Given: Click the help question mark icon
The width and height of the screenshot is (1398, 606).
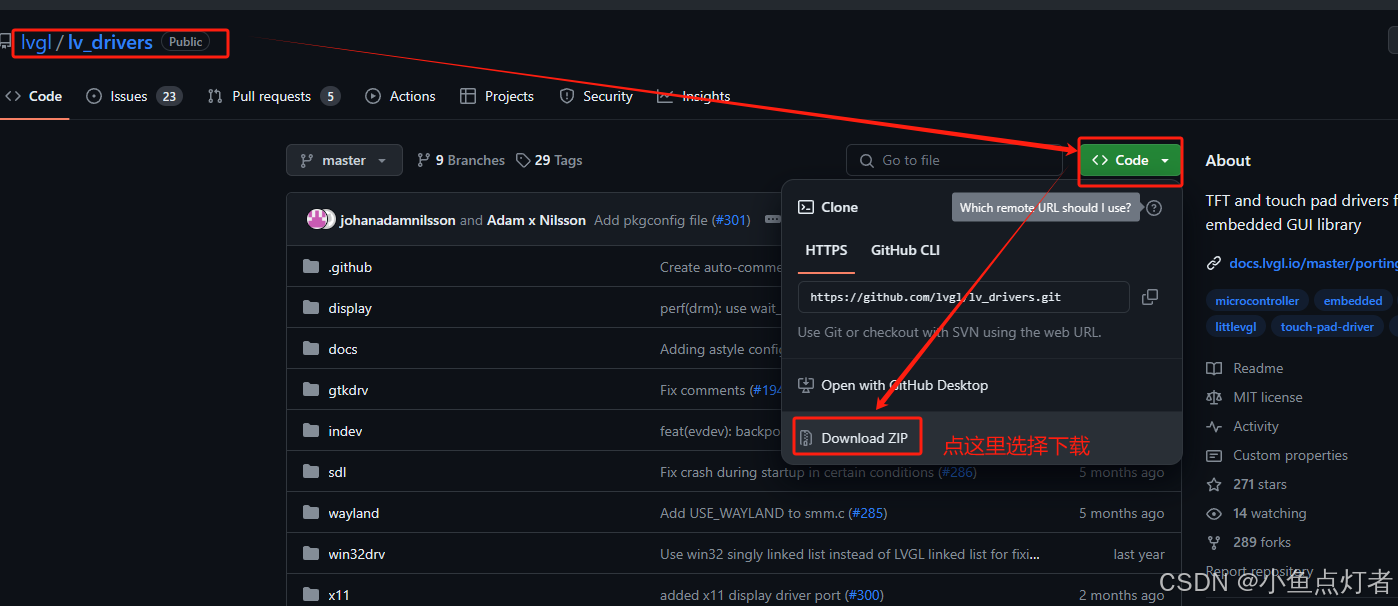Looking at the screenshot, I should point(1154,208).
